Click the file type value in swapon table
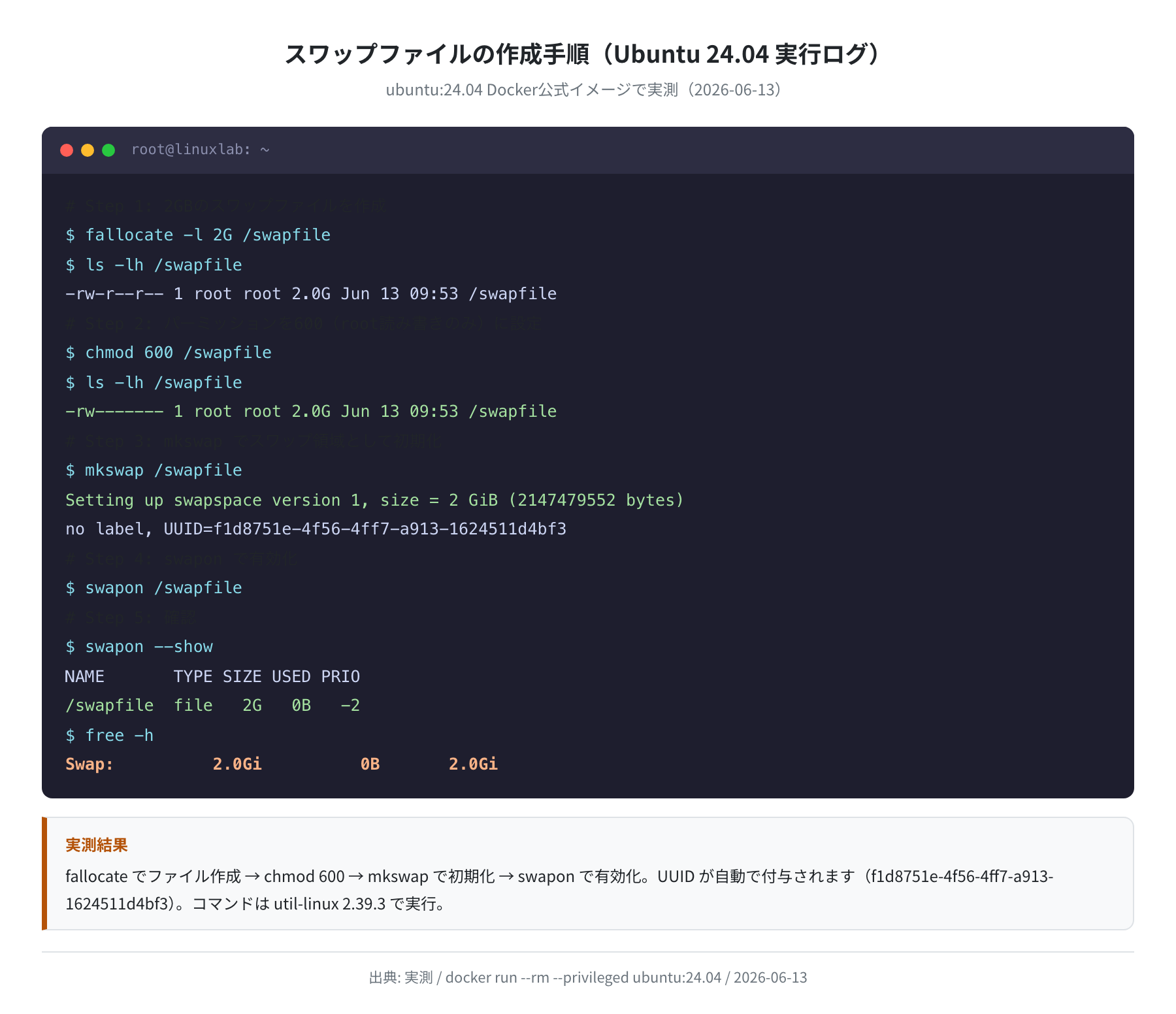Image resolution: width=1176 pixels, height=1014 pixels. coord(193,706)
